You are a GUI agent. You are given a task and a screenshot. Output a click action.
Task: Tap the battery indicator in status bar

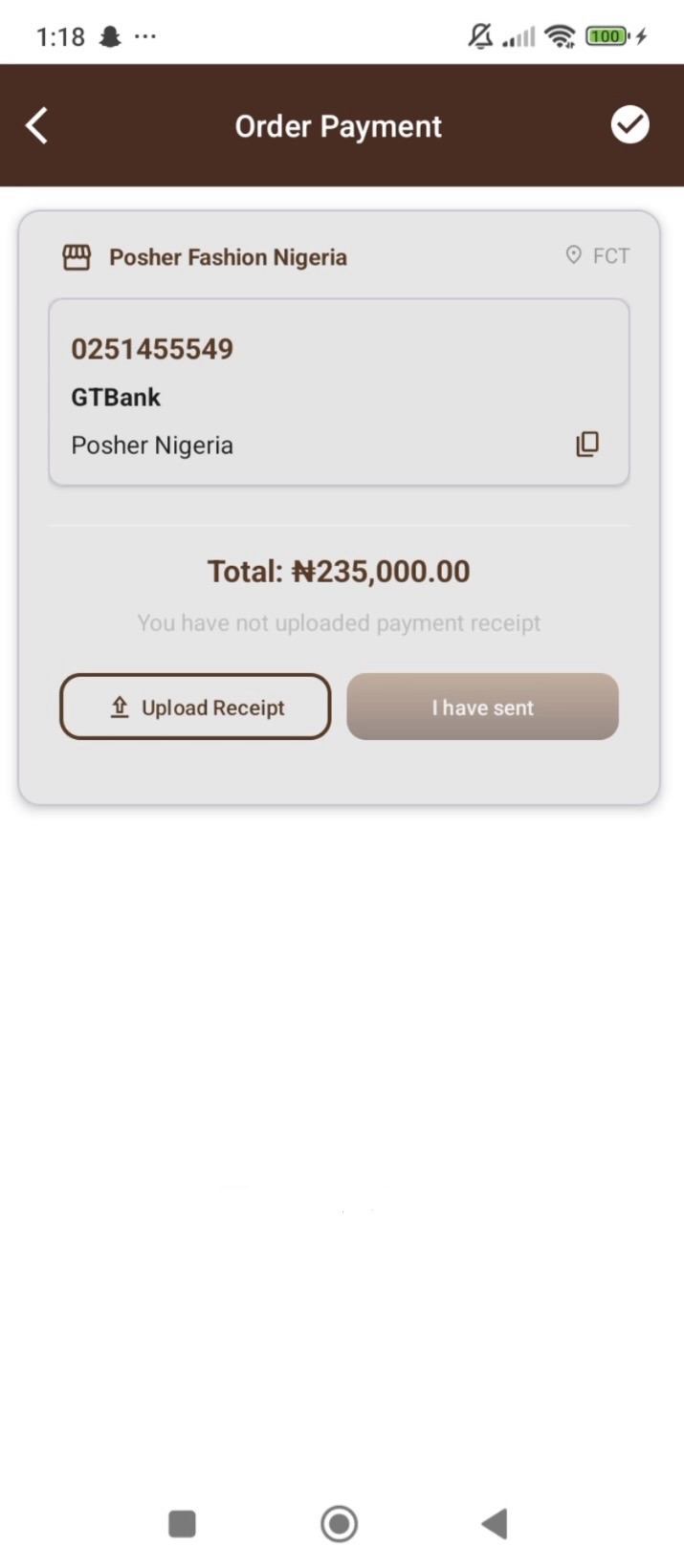tap(607, 36)
